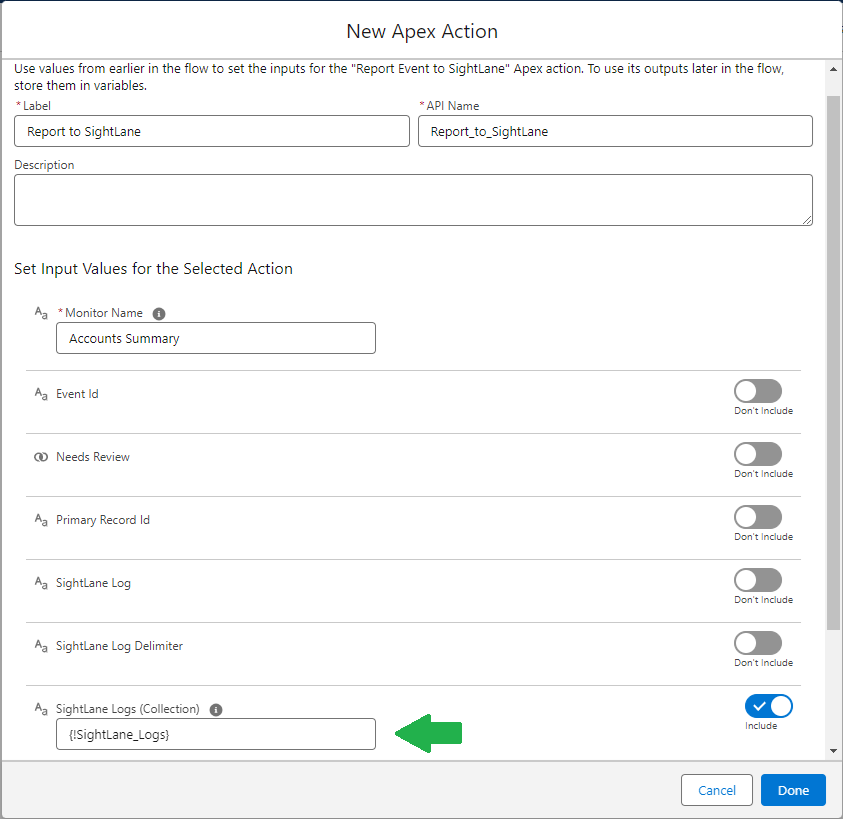Click the text type icon beside SightLane Logs (Collection)
This screenshot has width=843, height=819.
pyautogui.click(x=41, y=709)
